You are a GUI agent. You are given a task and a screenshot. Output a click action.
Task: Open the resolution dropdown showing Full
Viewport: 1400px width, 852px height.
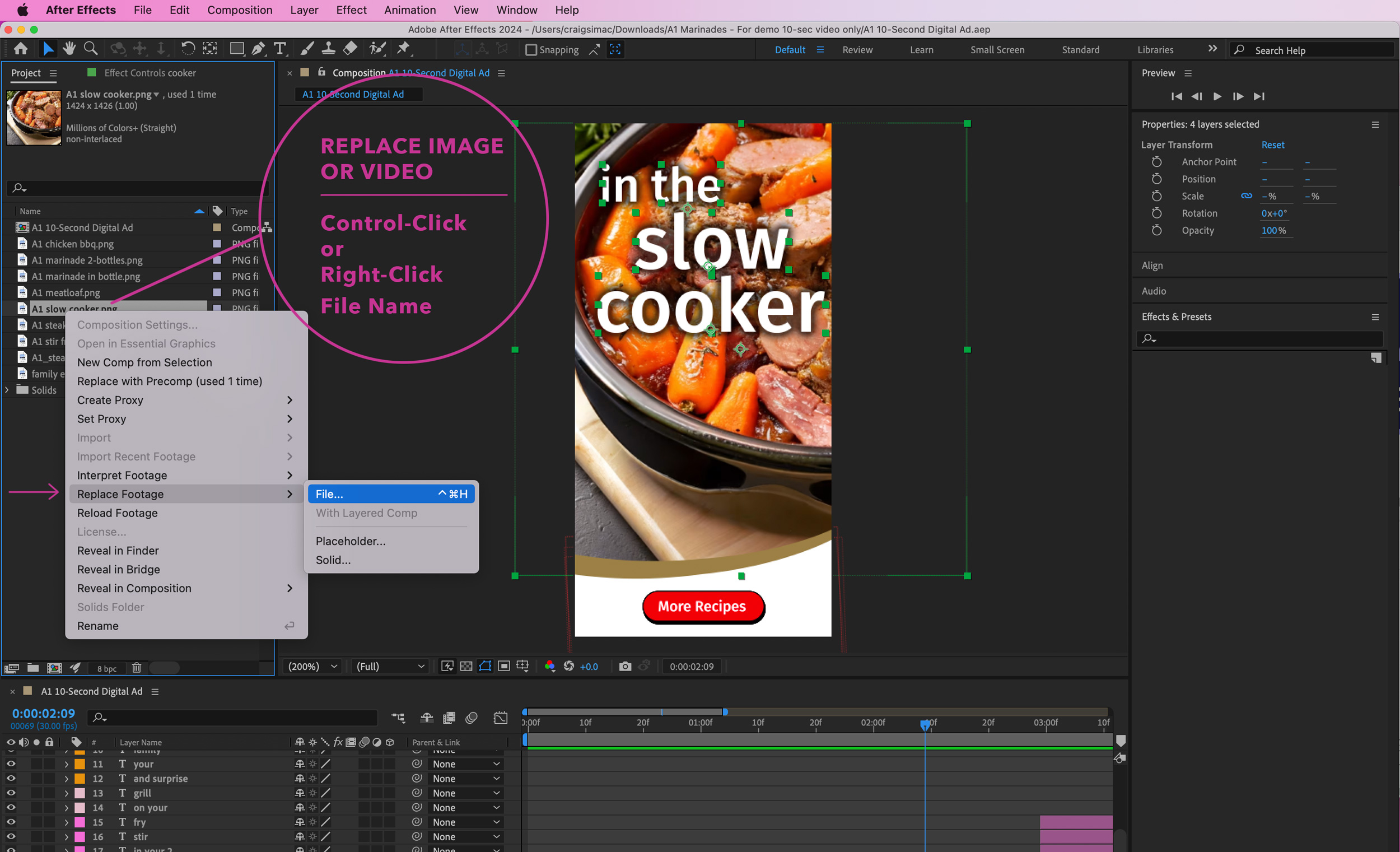(390, 666)
